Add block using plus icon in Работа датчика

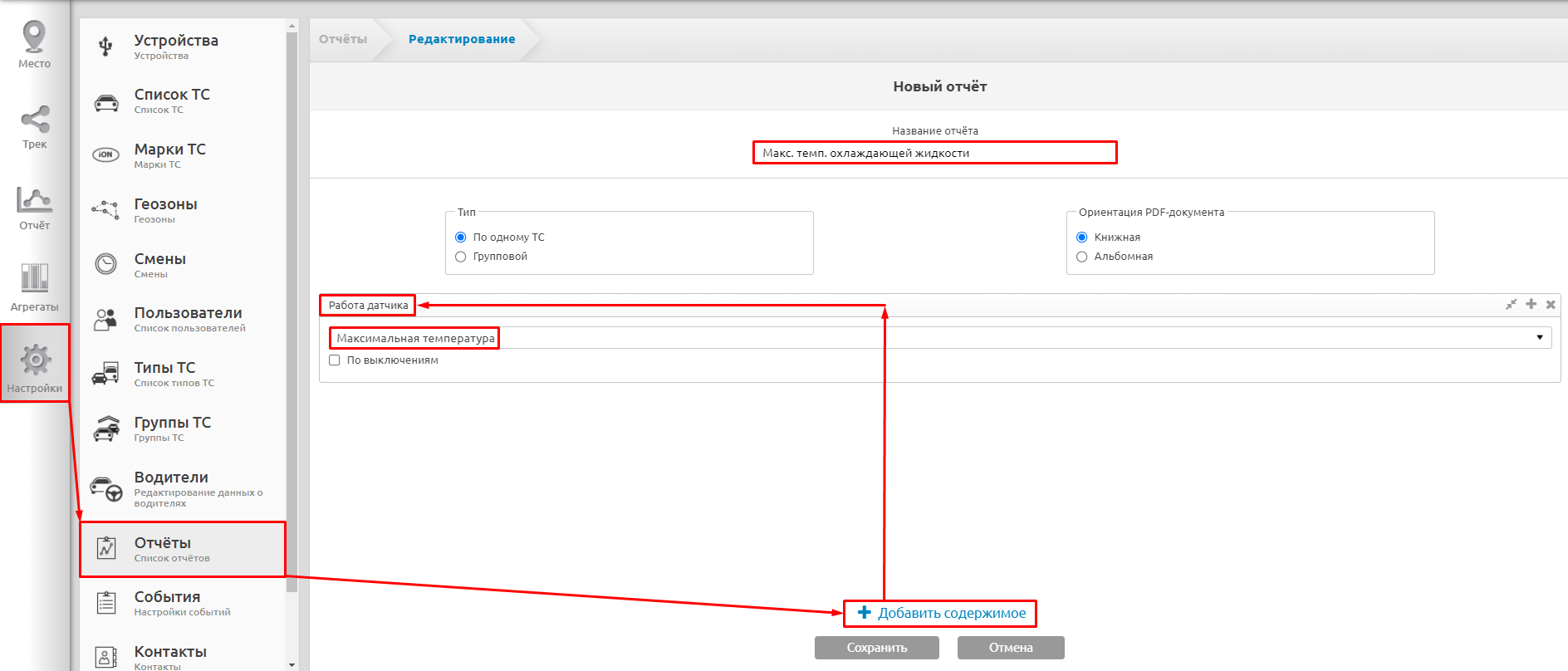point(1531,304)
